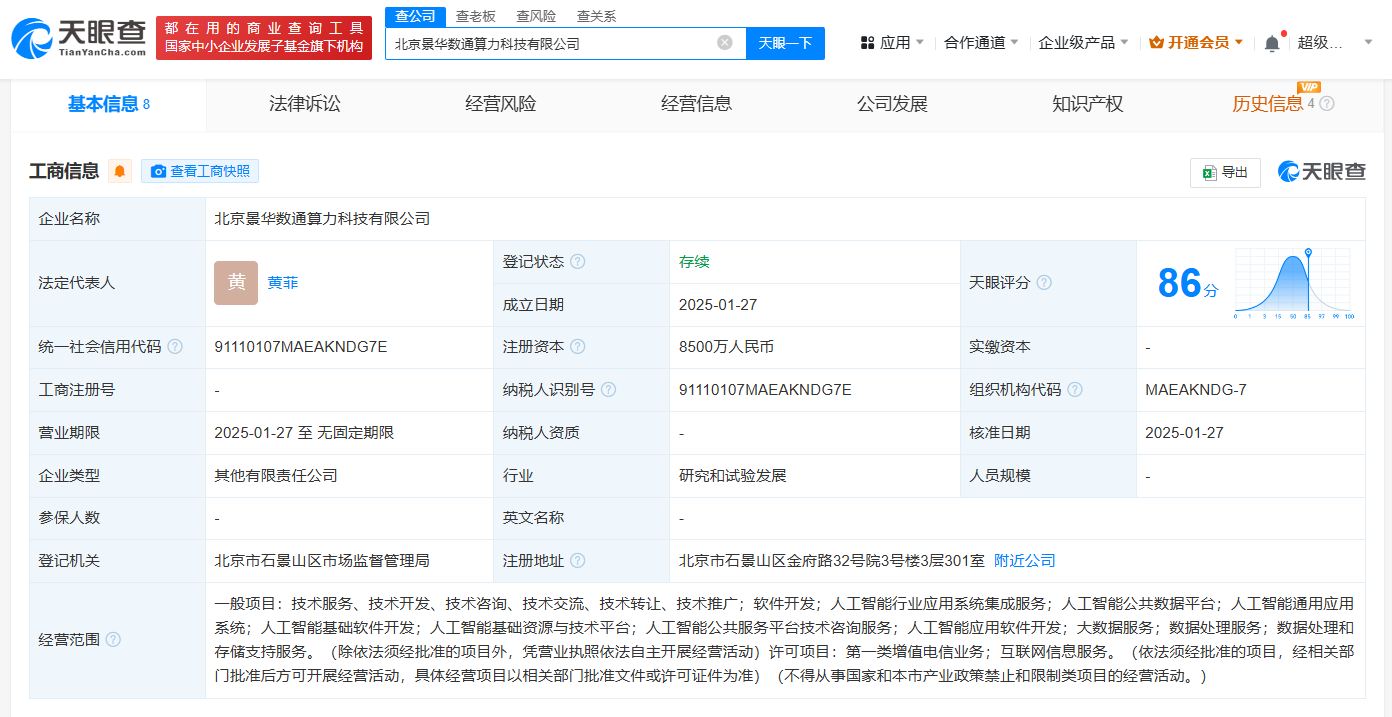Click help icon next to 经营范围

coord(113,639)
